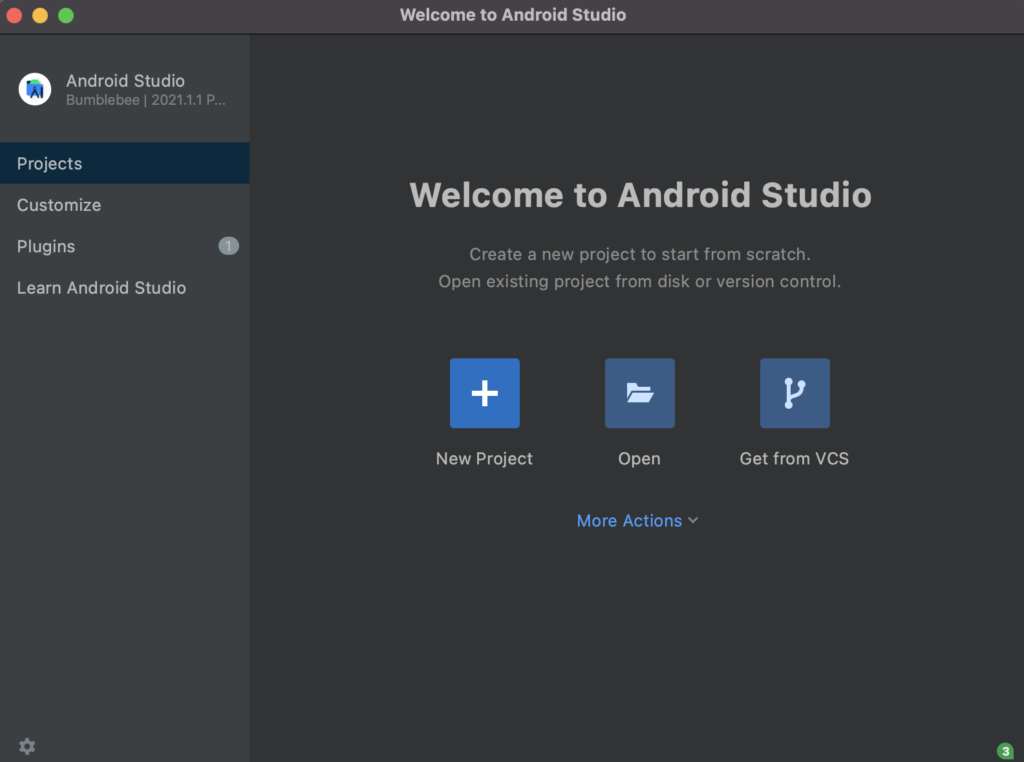1024x762 pixels.
Task: Click the New Project plus icon
Action: coord(485,393)
